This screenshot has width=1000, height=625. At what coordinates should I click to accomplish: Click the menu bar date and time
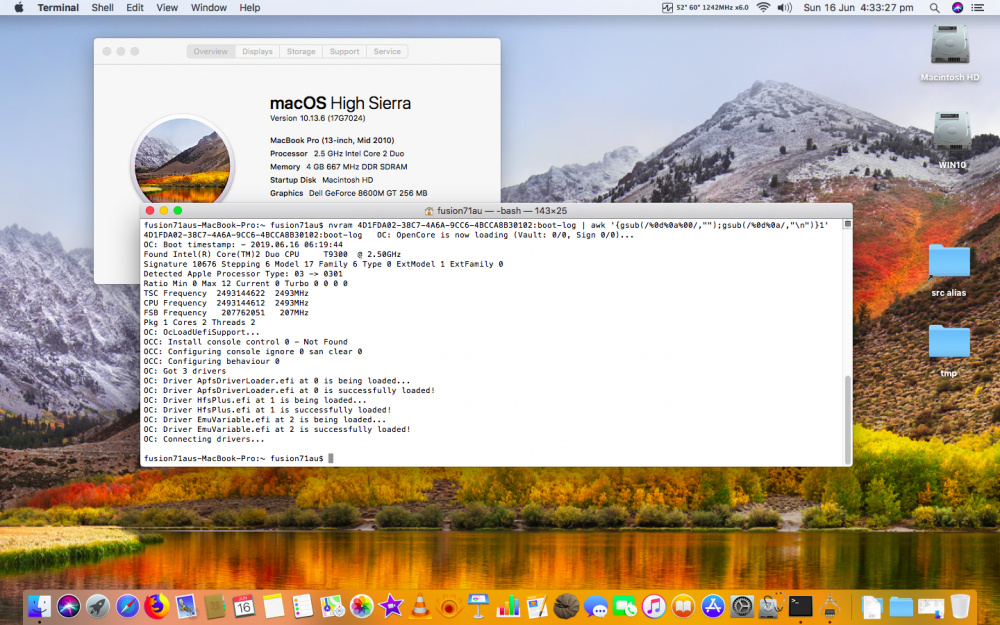858,8
